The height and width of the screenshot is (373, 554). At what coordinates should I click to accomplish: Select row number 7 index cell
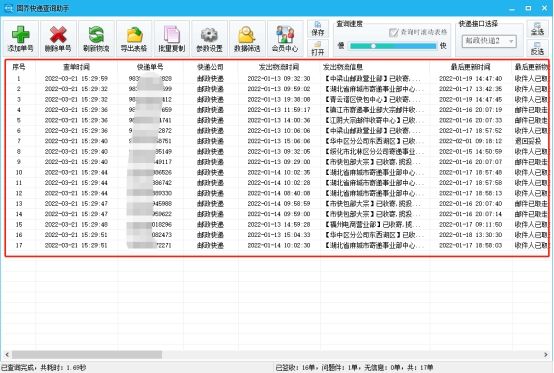click(x=19, y=141)
